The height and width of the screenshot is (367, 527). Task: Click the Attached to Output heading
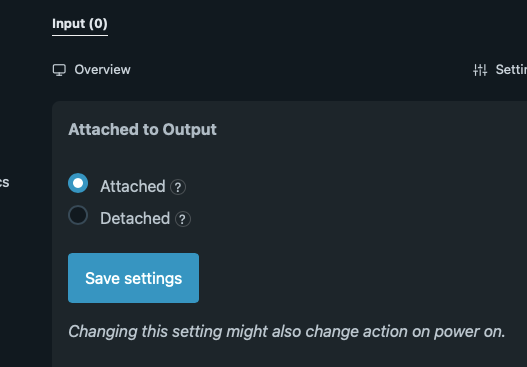[143, 130]
